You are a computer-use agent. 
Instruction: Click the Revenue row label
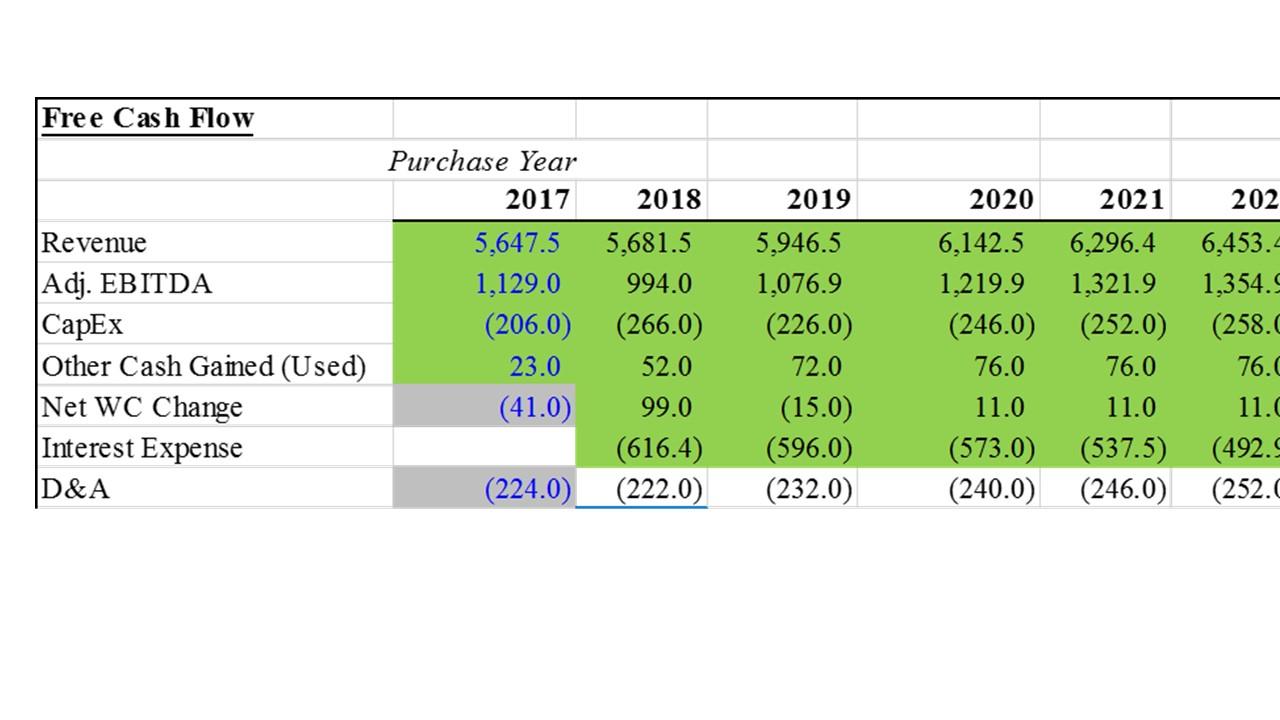point(215,242)
